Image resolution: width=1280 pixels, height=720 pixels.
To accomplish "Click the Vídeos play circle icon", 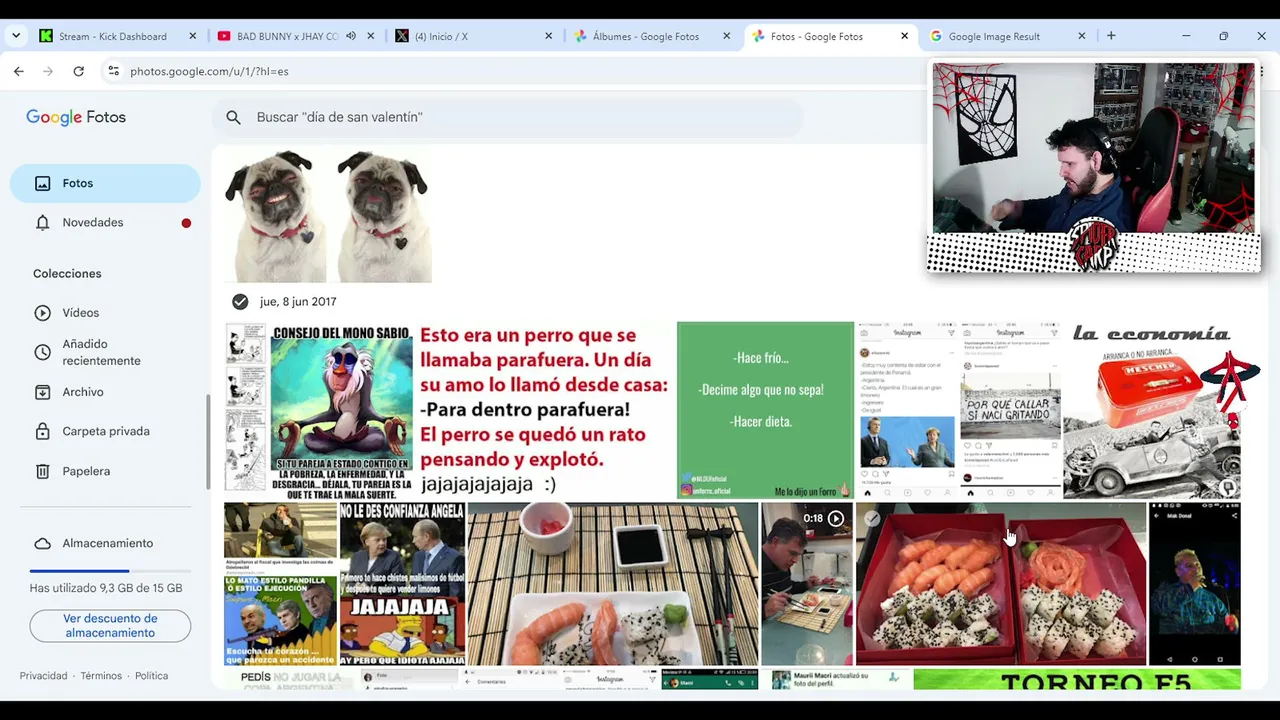I will [42, 313].
